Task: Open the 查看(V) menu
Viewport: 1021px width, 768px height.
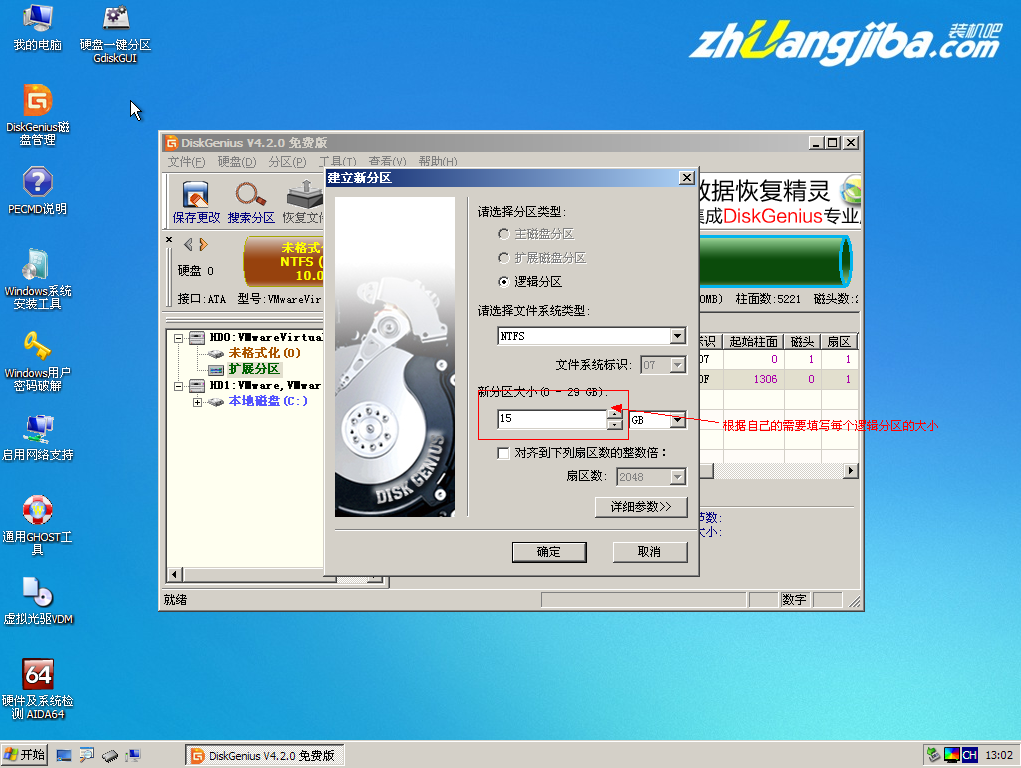Action: coord(389,160)
